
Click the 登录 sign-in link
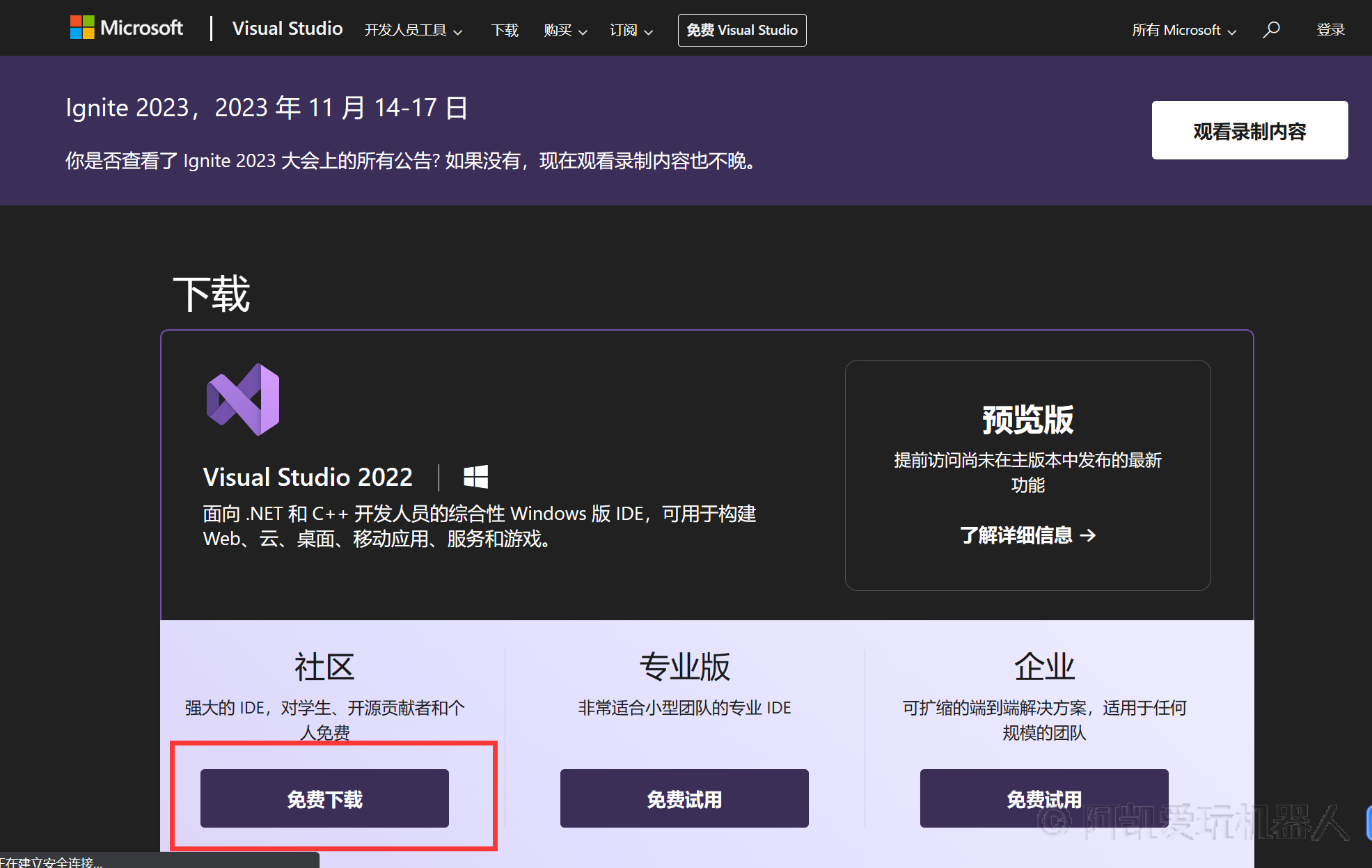click(x=1330, y=30)
